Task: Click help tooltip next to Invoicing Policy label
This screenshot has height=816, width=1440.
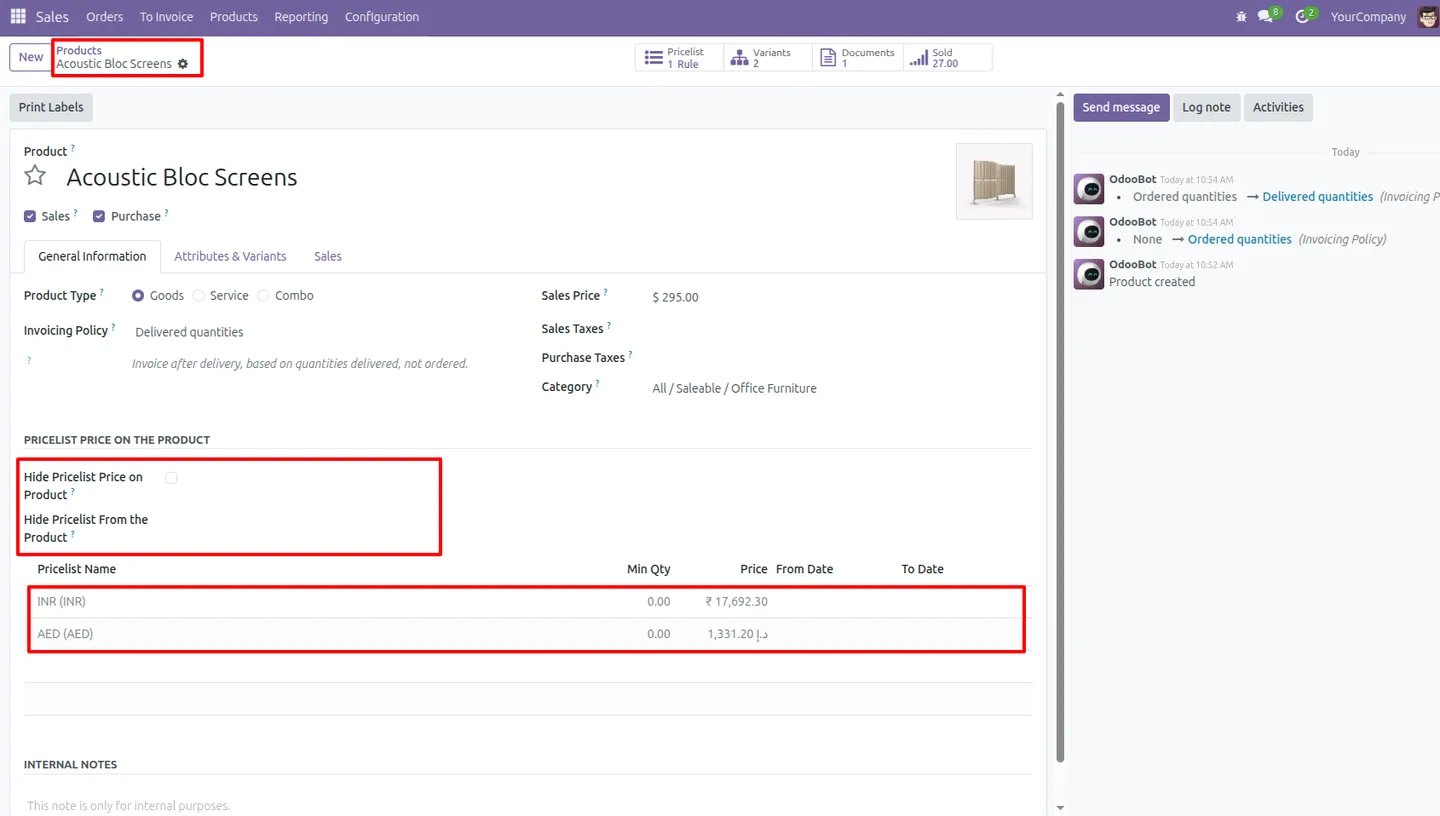Action: pyautogui.click(x=113, y=327)
